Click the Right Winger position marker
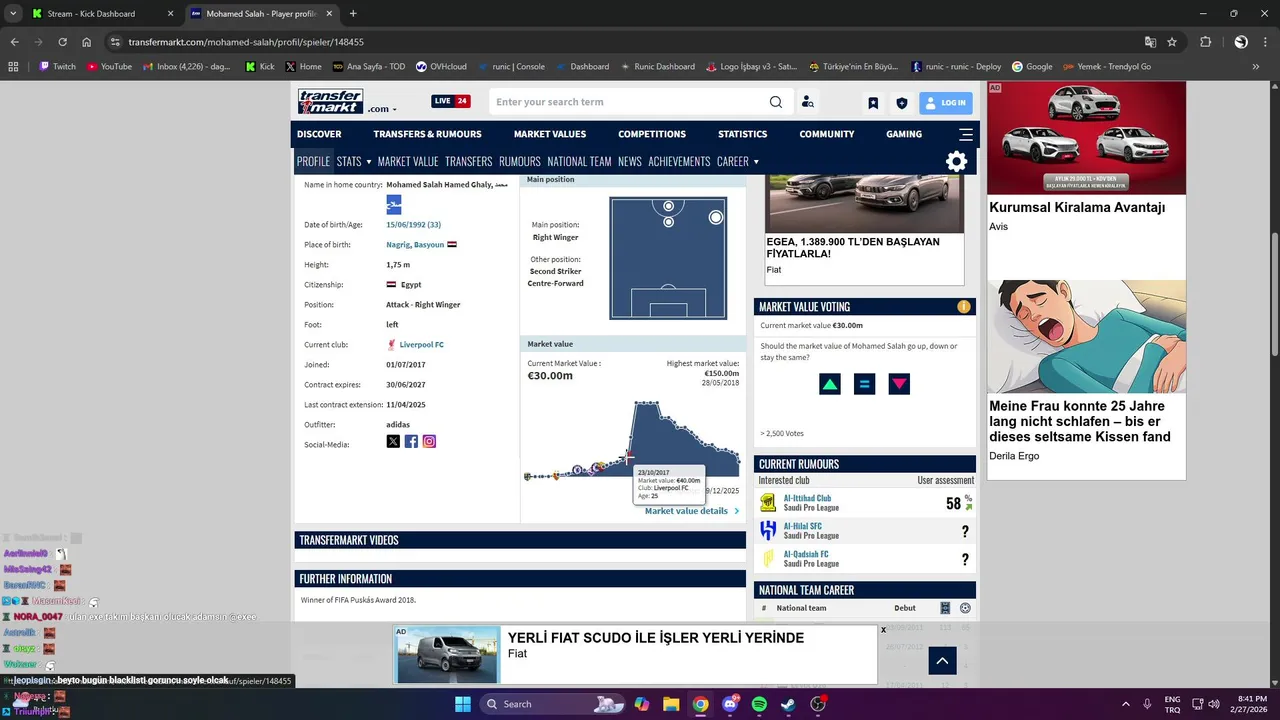The image size is (1280, 720). pos(716,217)
